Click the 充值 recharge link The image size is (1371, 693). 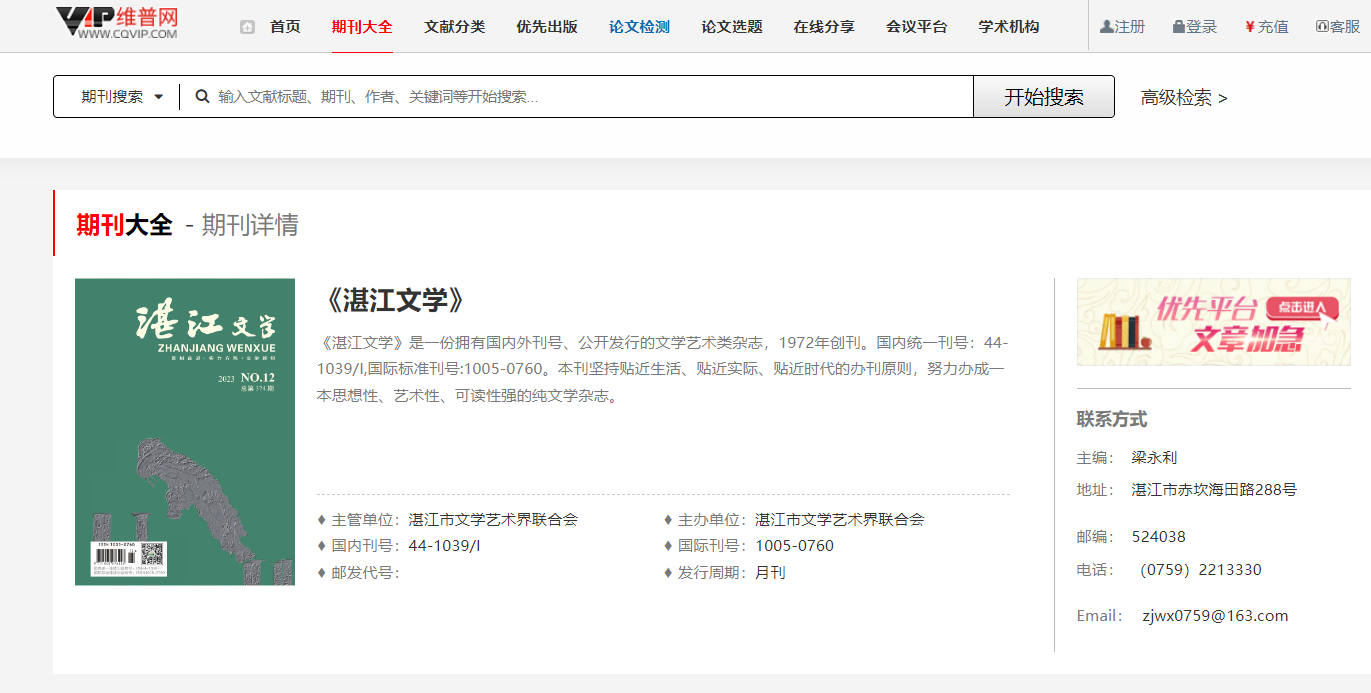pos(1273,27)
